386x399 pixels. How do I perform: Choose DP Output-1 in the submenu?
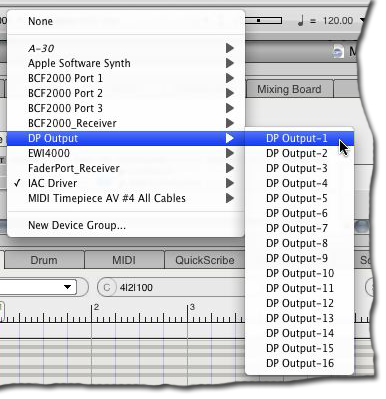pyautogui.click(x=299, y=138)
